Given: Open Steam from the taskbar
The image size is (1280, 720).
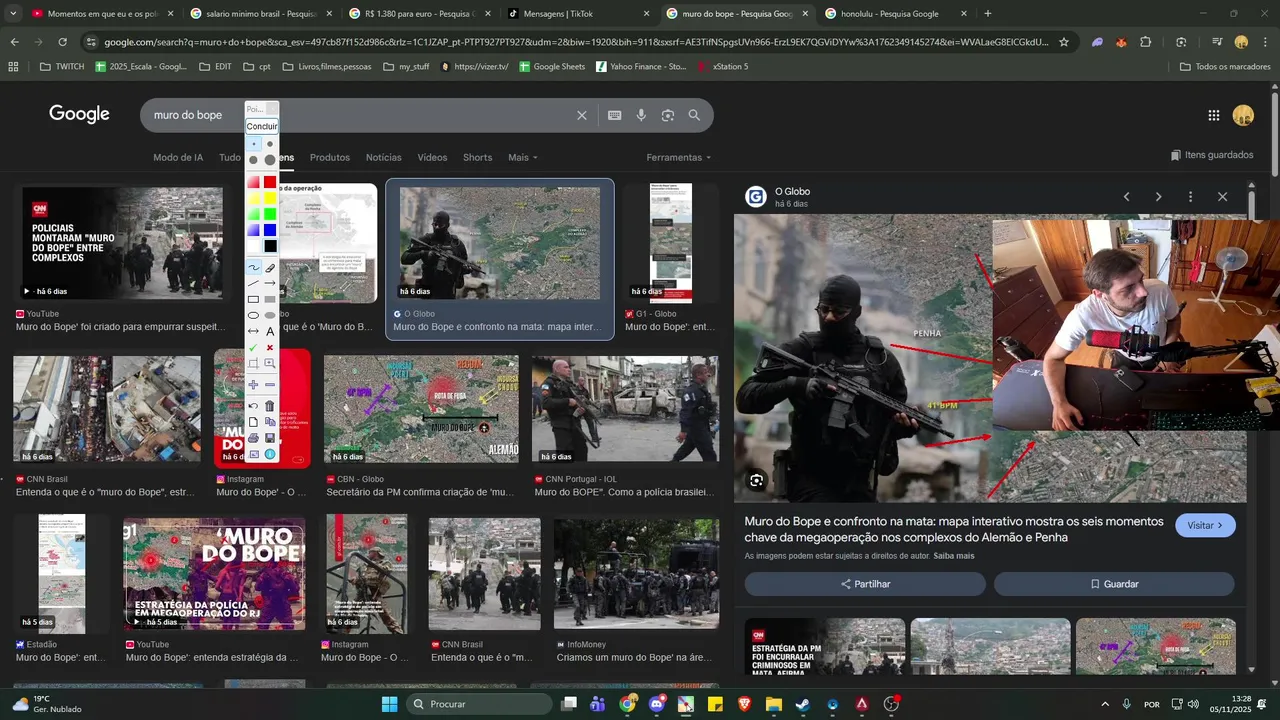Looking at the screenshot, I should click(x=803, y=704).
